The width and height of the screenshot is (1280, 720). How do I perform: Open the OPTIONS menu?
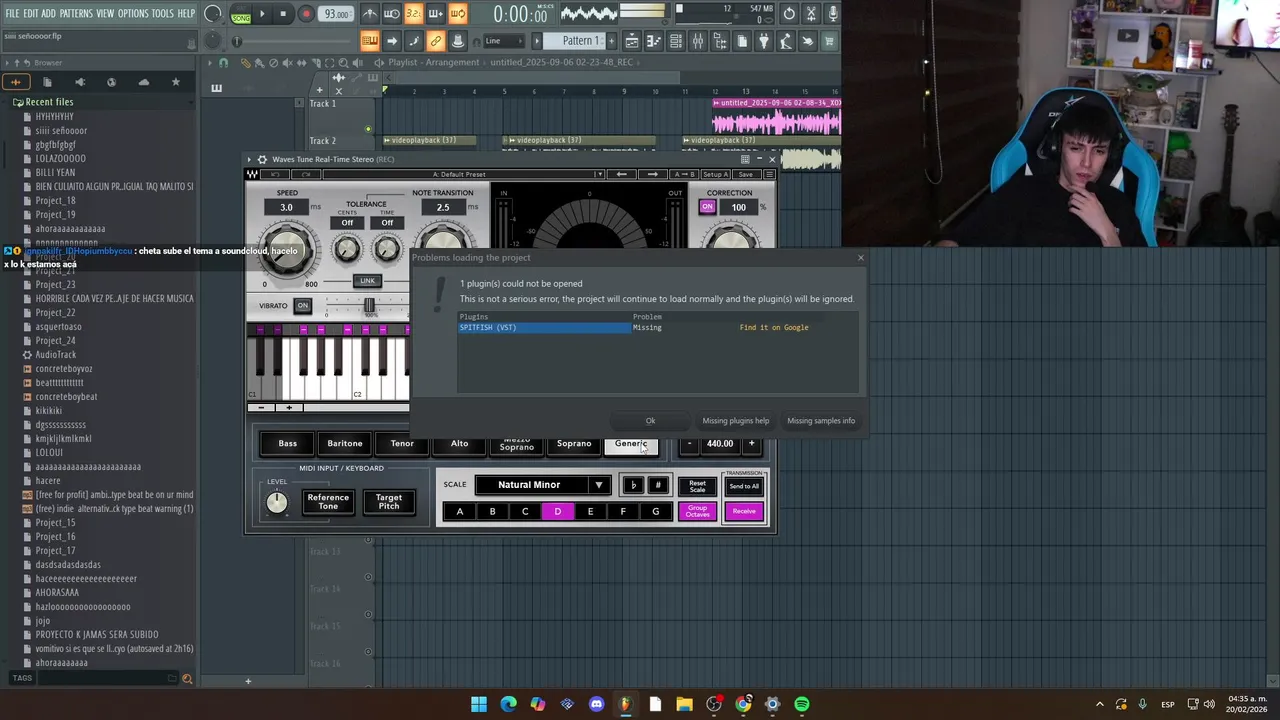tap(133, 13)
